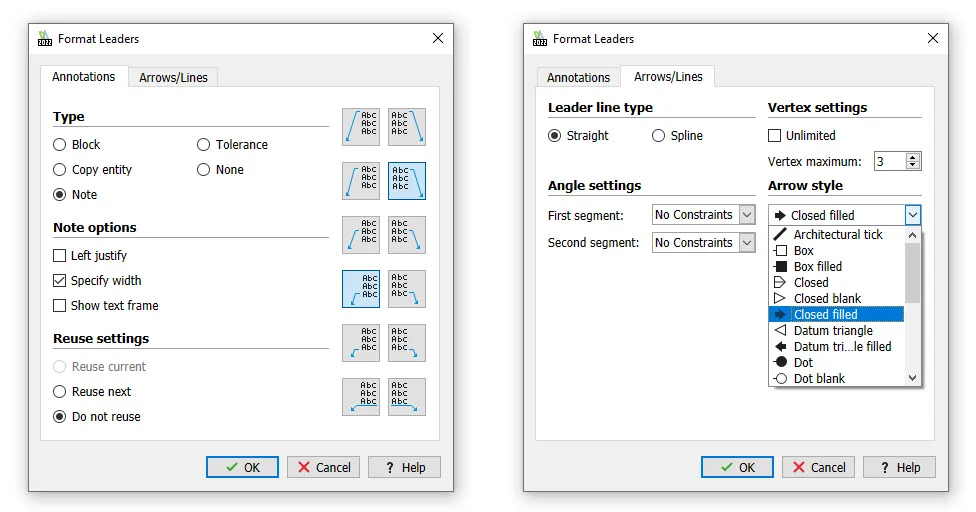Switch to the inactive Annotations tab
976x512 pixels.
click(578, 78)
